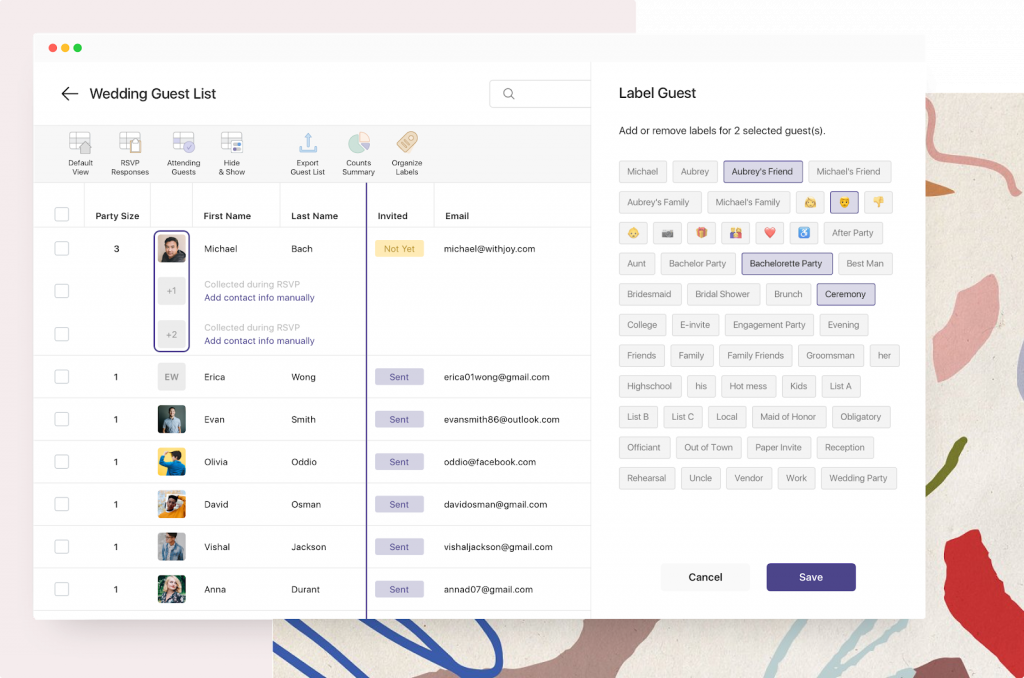Click Olivia Oddio's avatar photo

[172, 462]
